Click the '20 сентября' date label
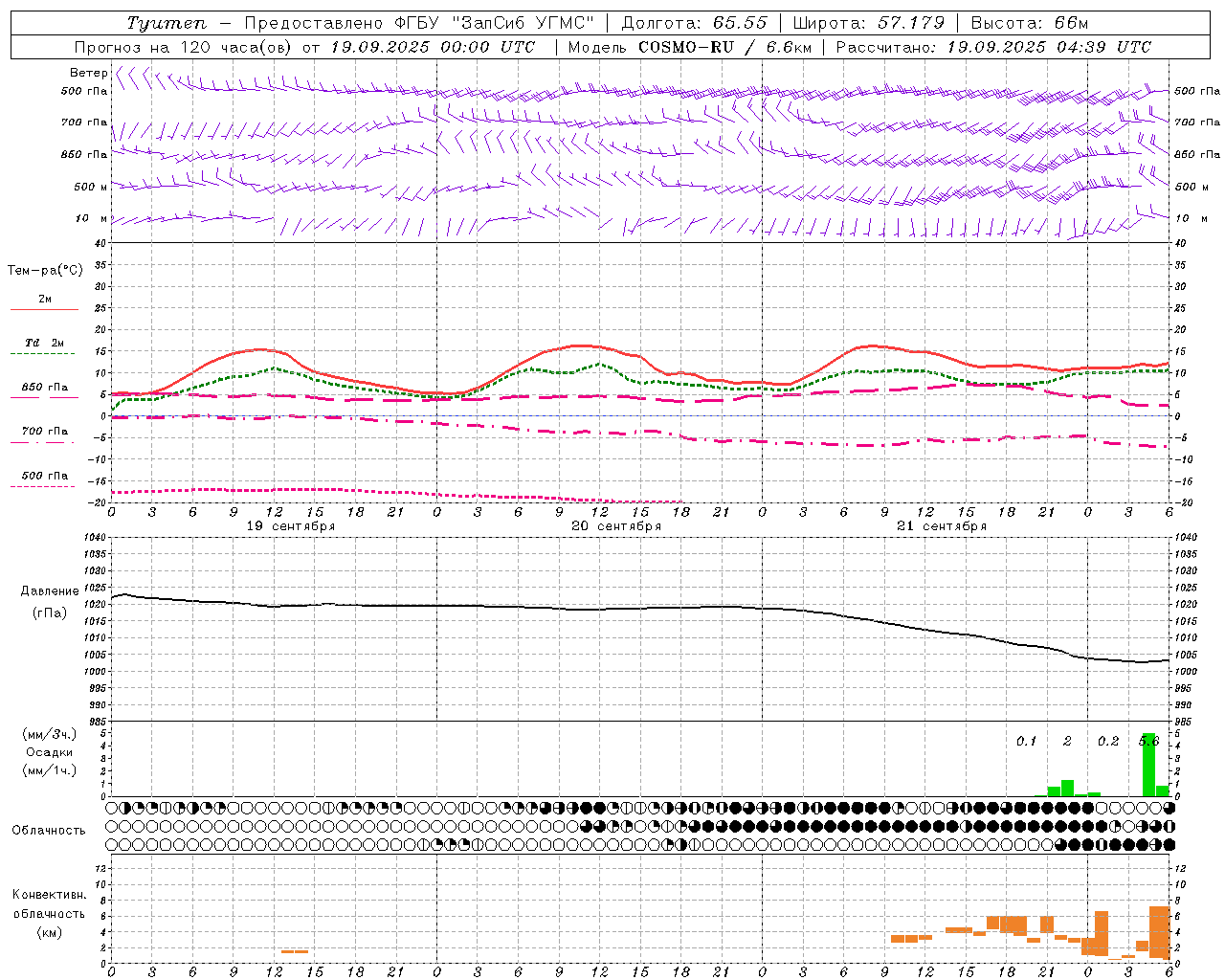The height and width of the screenshot is (980, 1225). coord(616,526)
